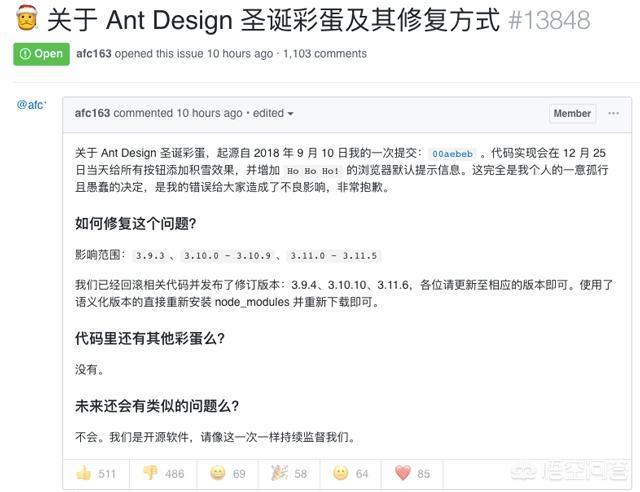Viewport: 640px width, 492px height.
Task: Open afc163's profile from the issue header
Action: [x=94, y=53]
